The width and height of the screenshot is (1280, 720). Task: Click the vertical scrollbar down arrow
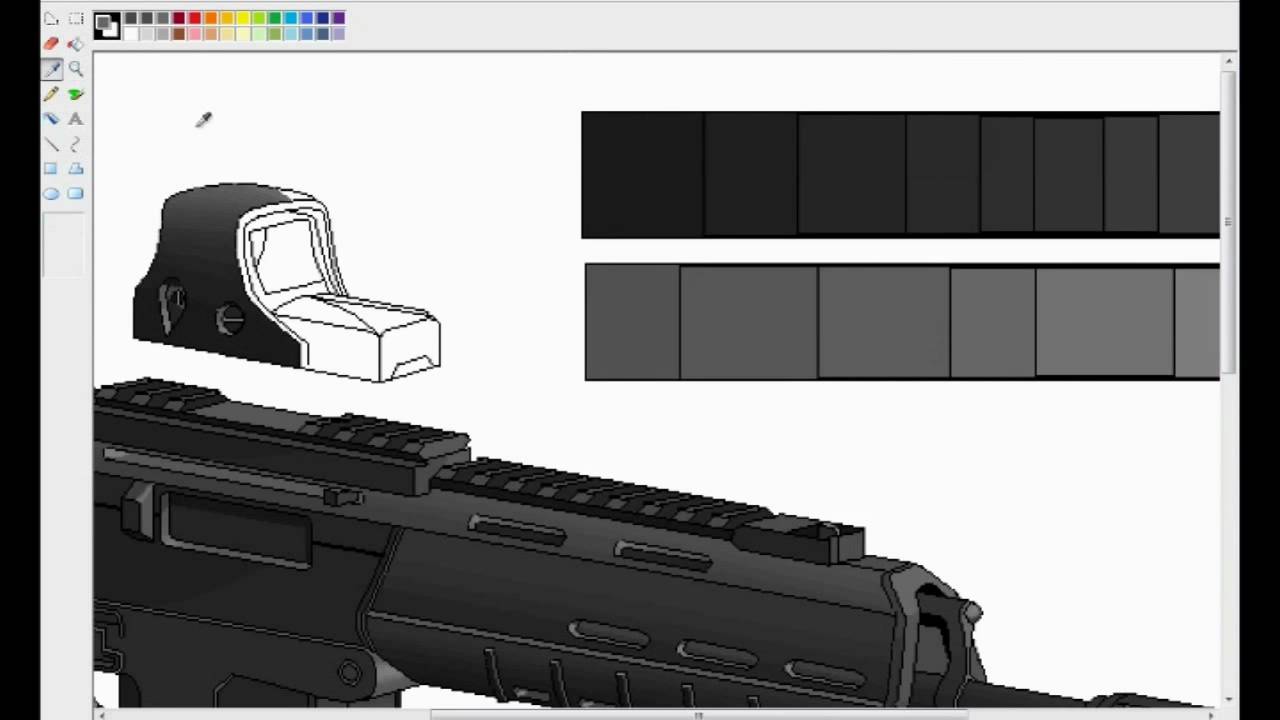point(1228,700)
